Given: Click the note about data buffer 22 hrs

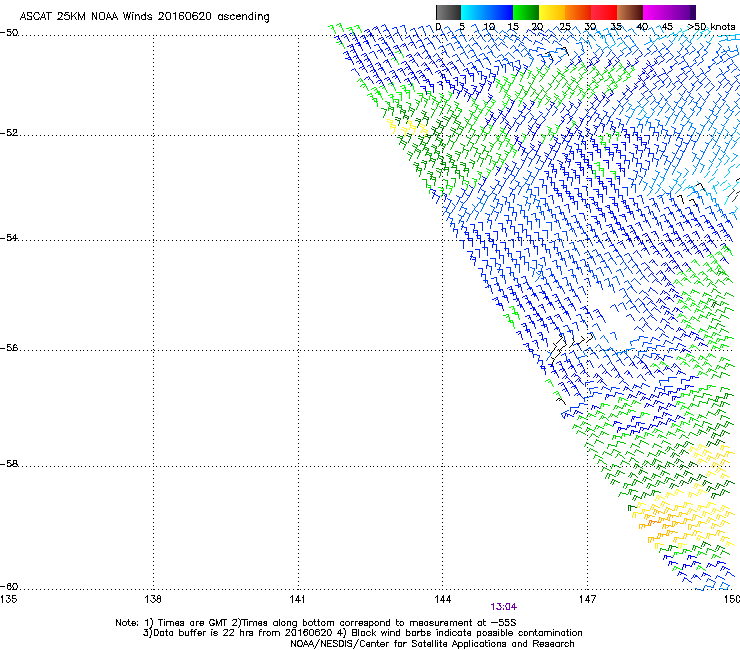Looking at the screenshot, I should (x=237, y=633).
